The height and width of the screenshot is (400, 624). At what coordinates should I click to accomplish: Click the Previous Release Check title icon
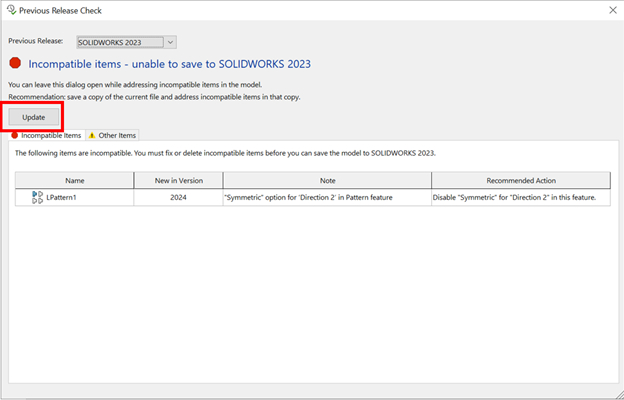[x=11, y=10]
